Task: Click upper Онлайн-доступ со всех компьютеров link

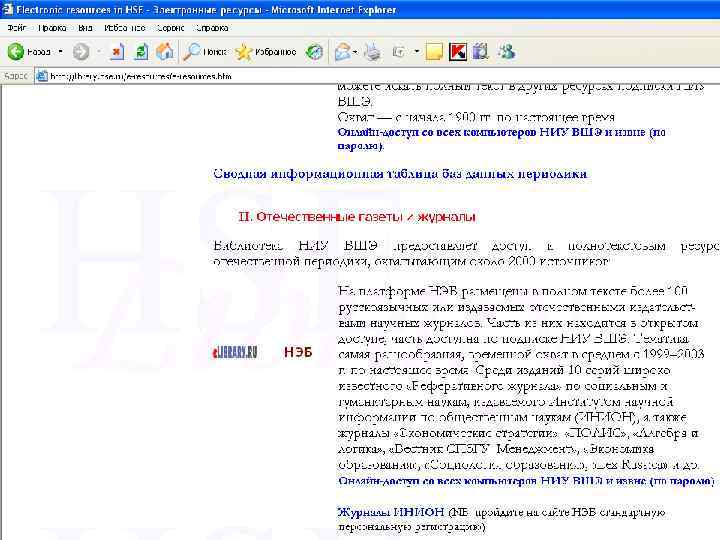Action: (501, 139)
